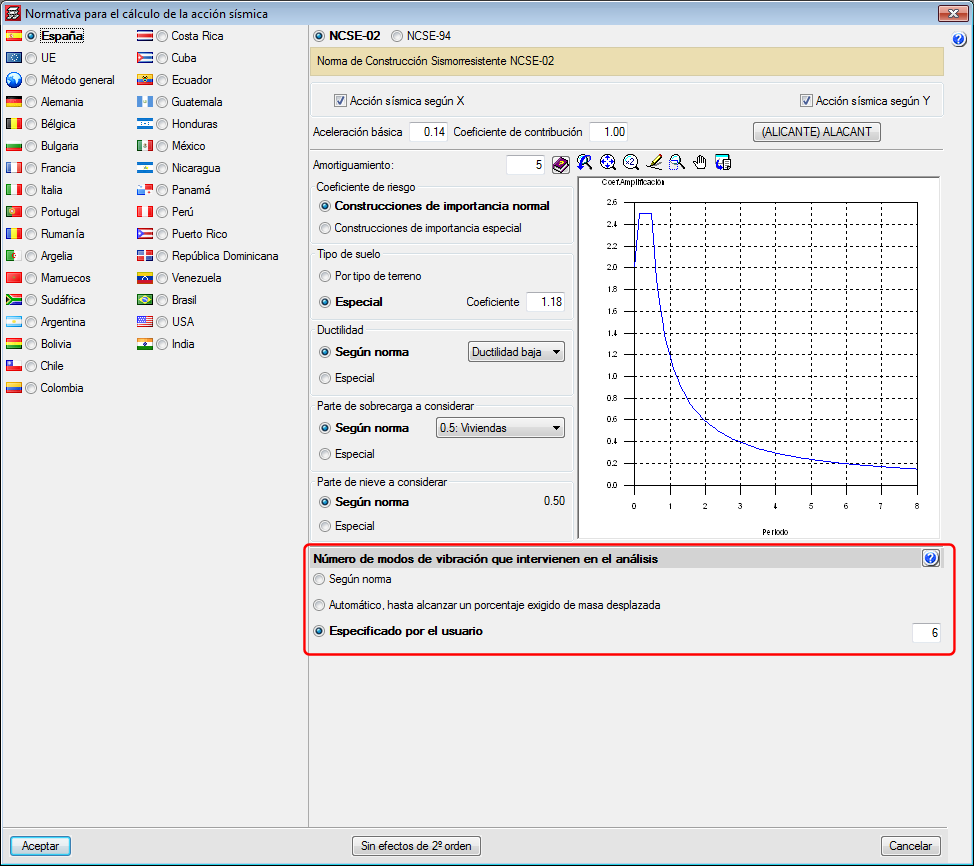Viewport: 974px width, 866px height.
Task: Click the soil Coeficiente 1.18 field
Action: tap(545, 302)
